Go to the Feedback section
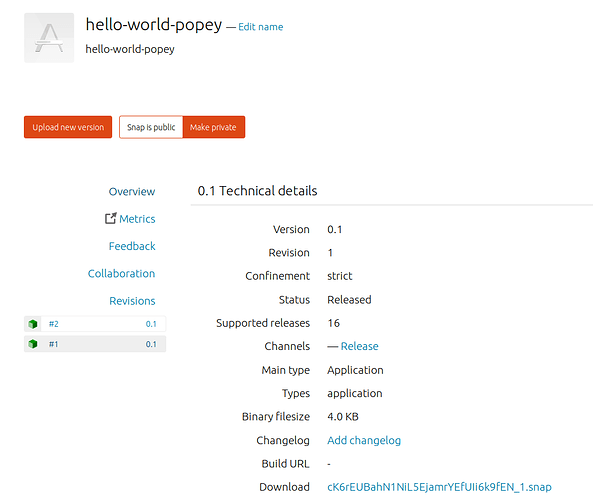 click(132, 246)
